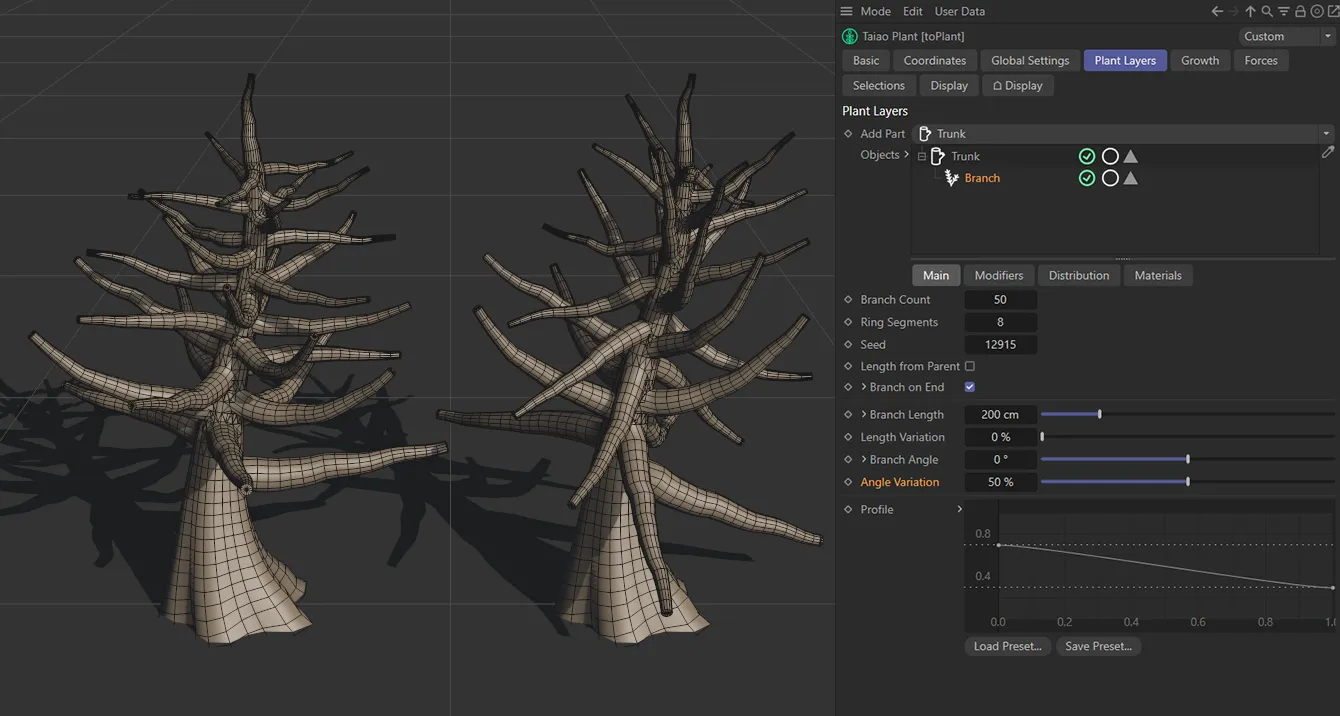This screenshot has height=716, width=1340.
Task: Open the Add Part dropdown
Action: pos(1327,133)
